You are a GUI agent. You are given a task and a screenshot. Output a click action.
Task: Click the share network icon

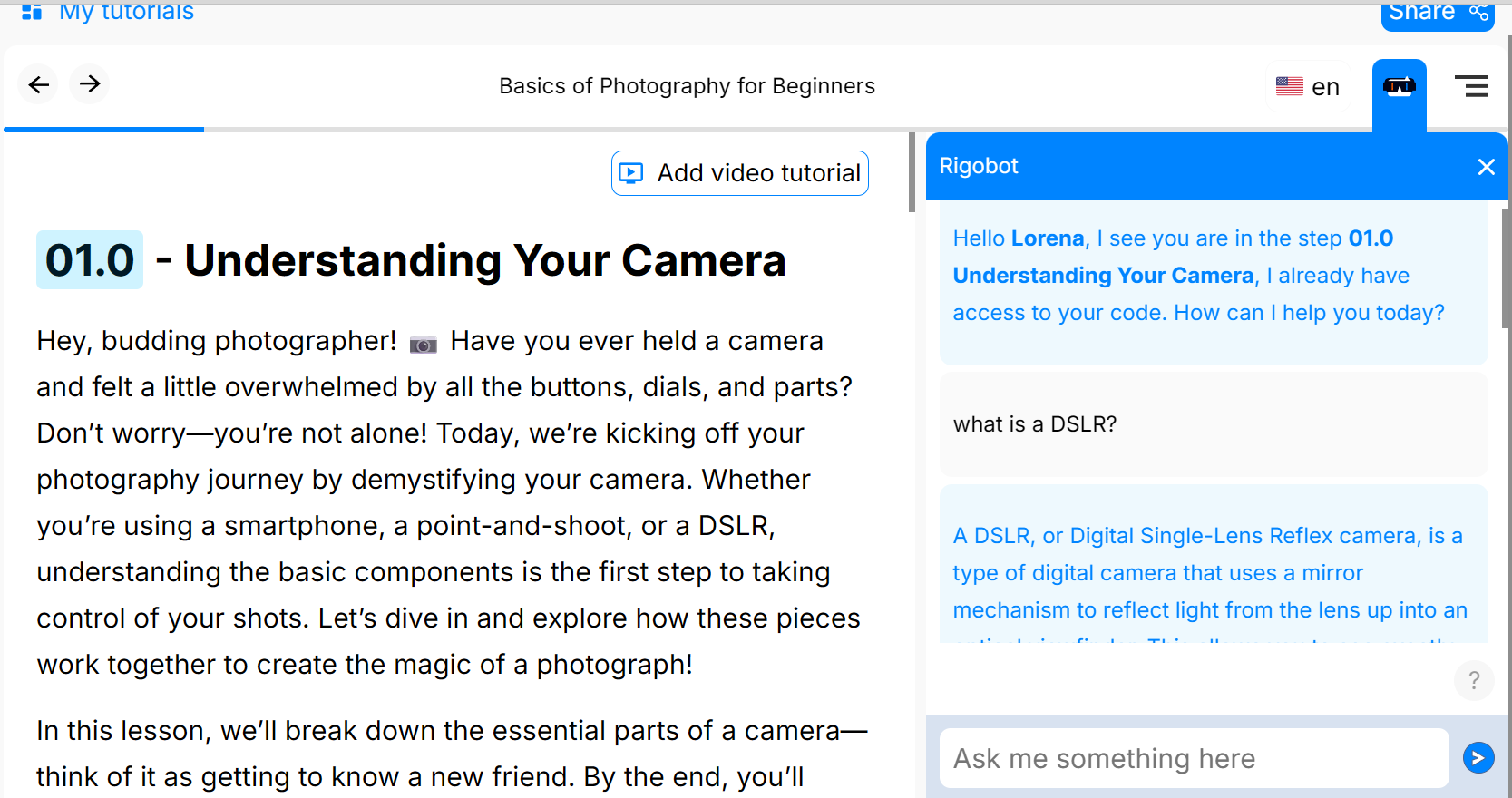(1479, 12)
